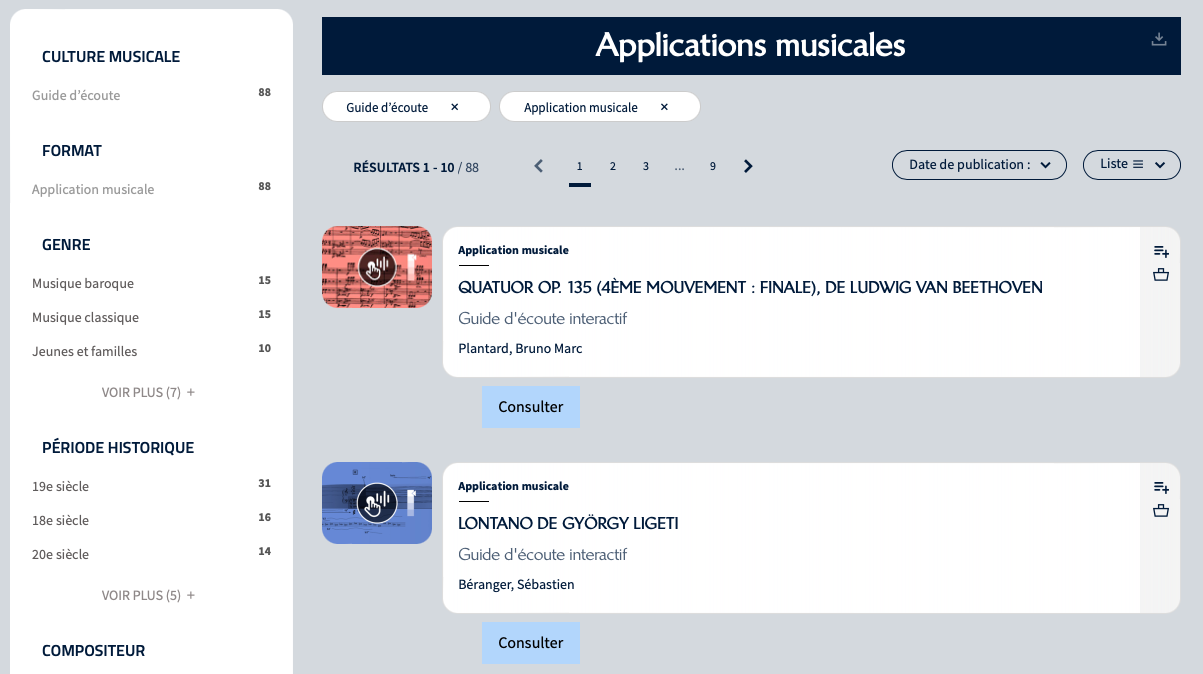Open the Date de publication sort dropdown
This screenshot has width=1203, height=674.
pyautogui.click(x=979, y=165)
